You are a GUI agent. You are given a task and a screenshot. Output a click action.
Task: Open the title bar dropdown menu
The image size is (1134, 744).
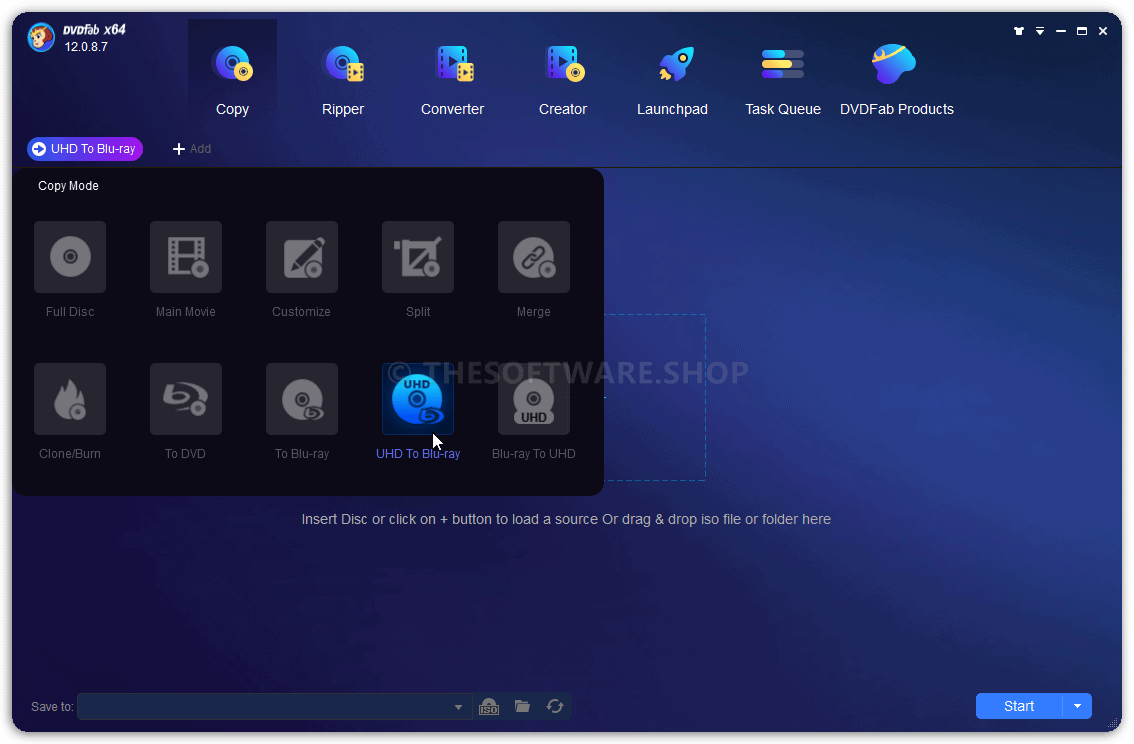(1040, 31)
